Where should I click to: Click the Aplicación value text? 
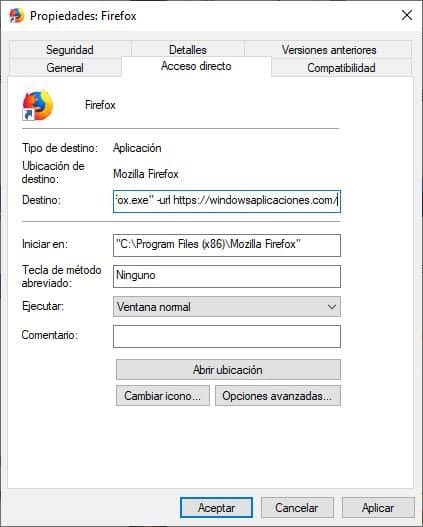(x=137, y=148)
